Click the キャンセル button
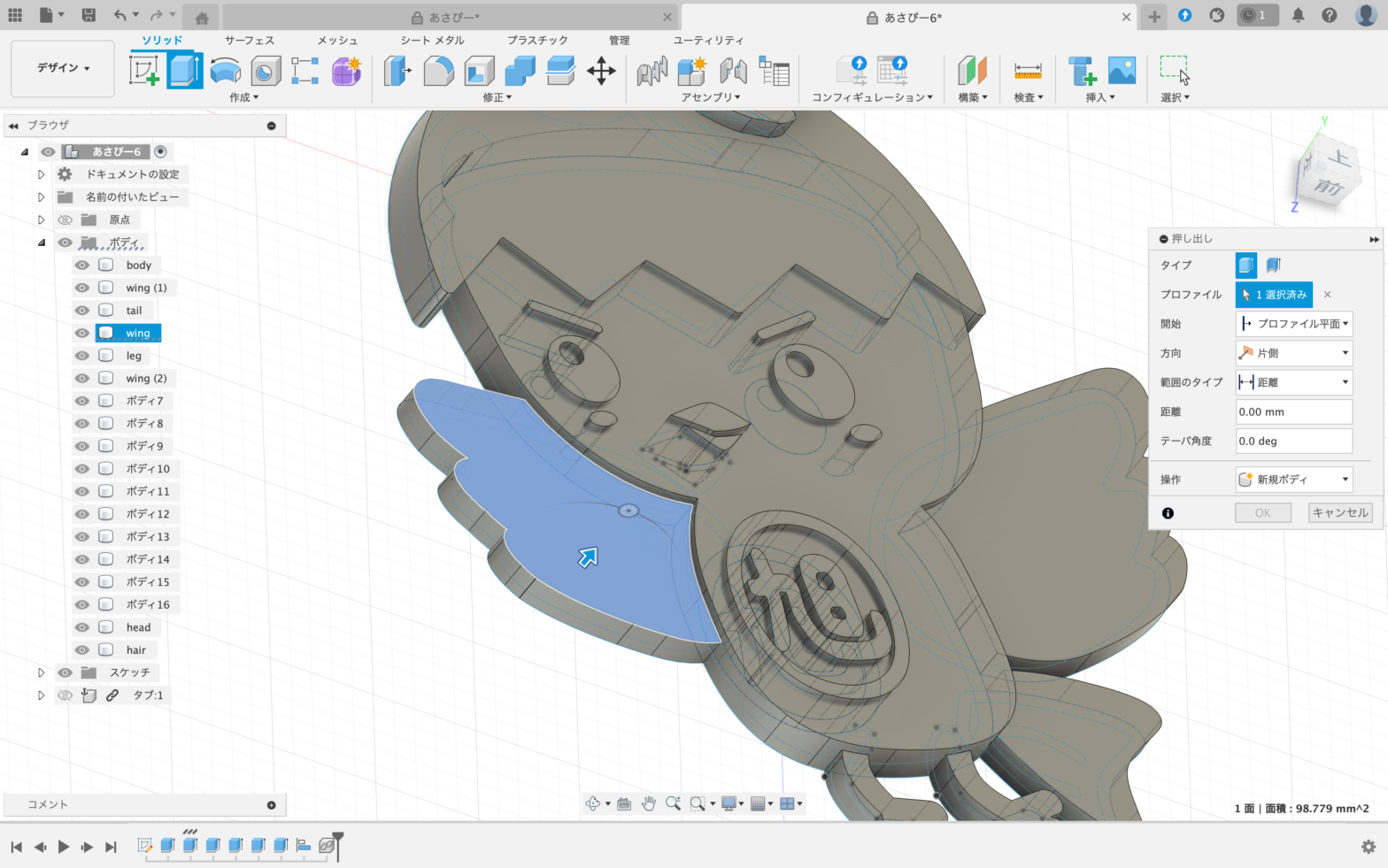The image size is (1388, 868). (1340, 513)
